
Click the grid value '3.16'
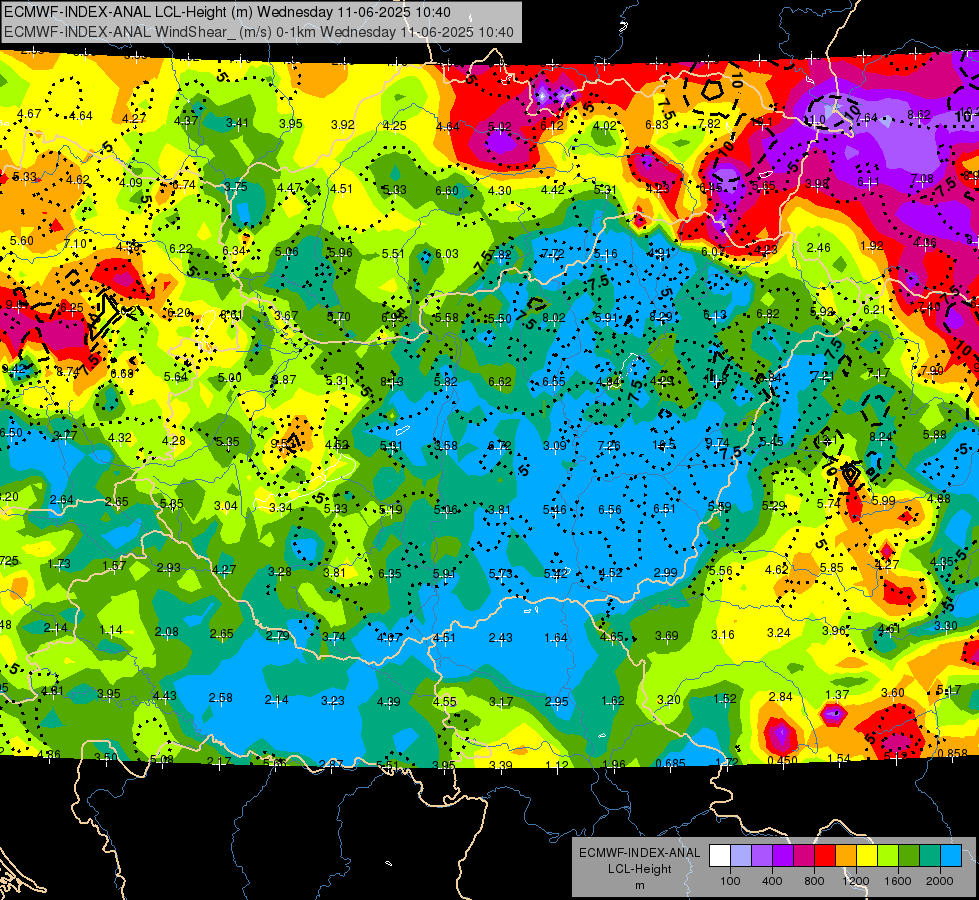pyautogui.click(x=722, y=635)
